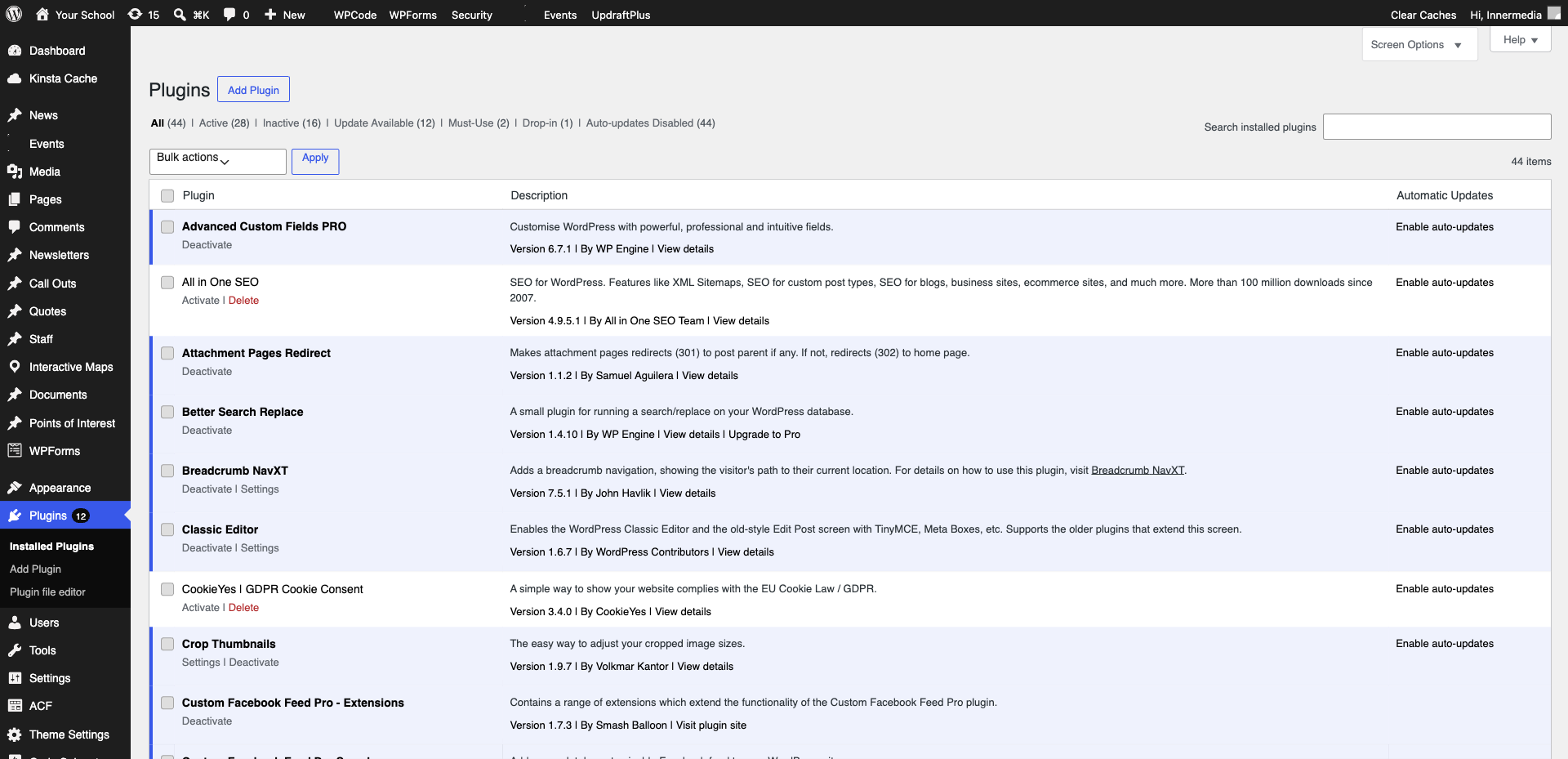Check the Crop Thumbnails checkbox
Screen dimensions: 1568x759
click(x=167, y=644)
